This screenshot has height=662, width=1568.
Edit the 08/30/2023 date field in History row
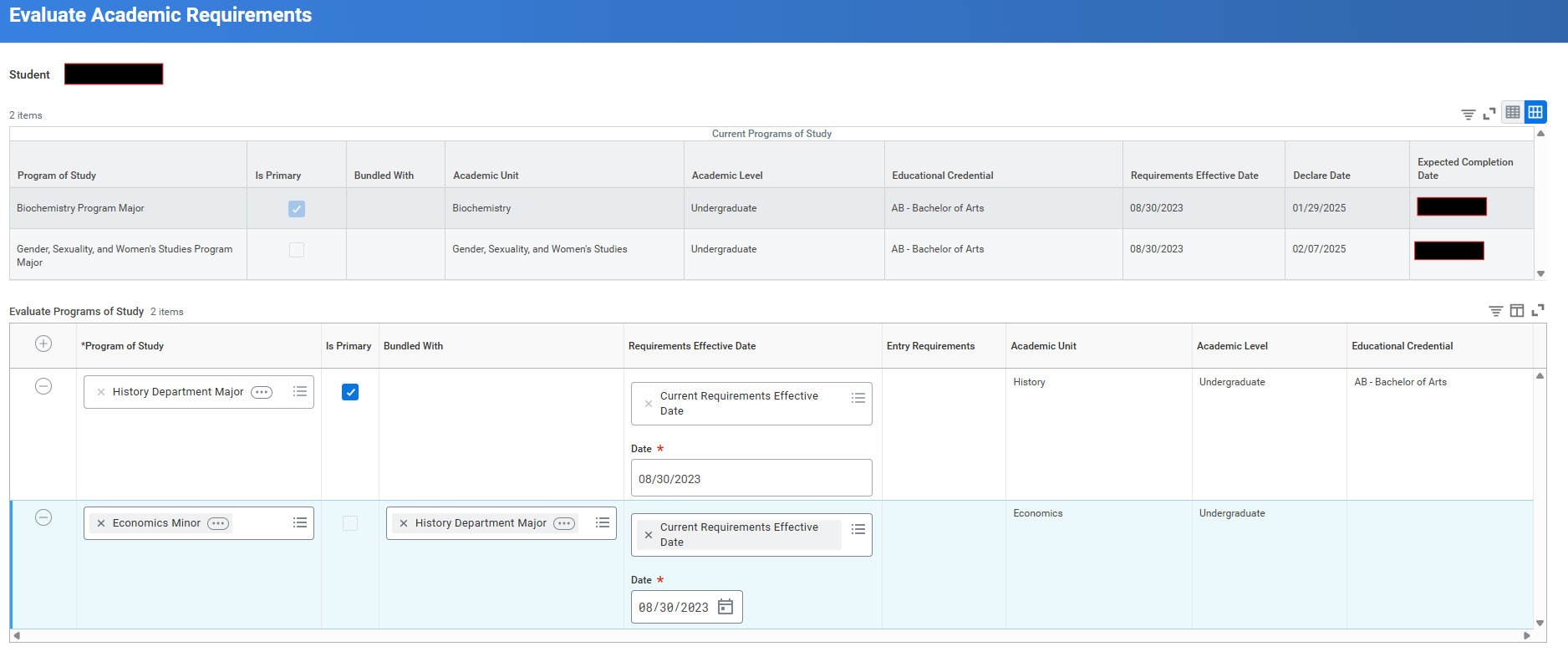751,478
